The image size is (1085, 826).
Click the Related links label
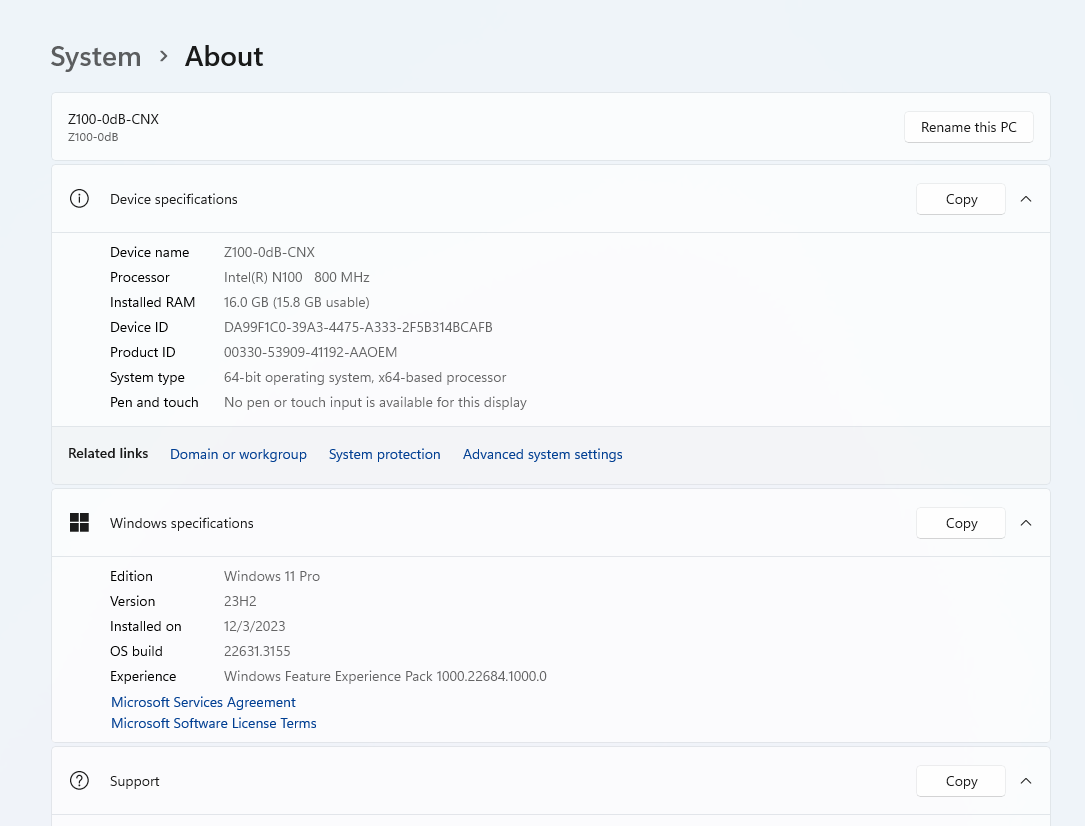pos(108,453)
